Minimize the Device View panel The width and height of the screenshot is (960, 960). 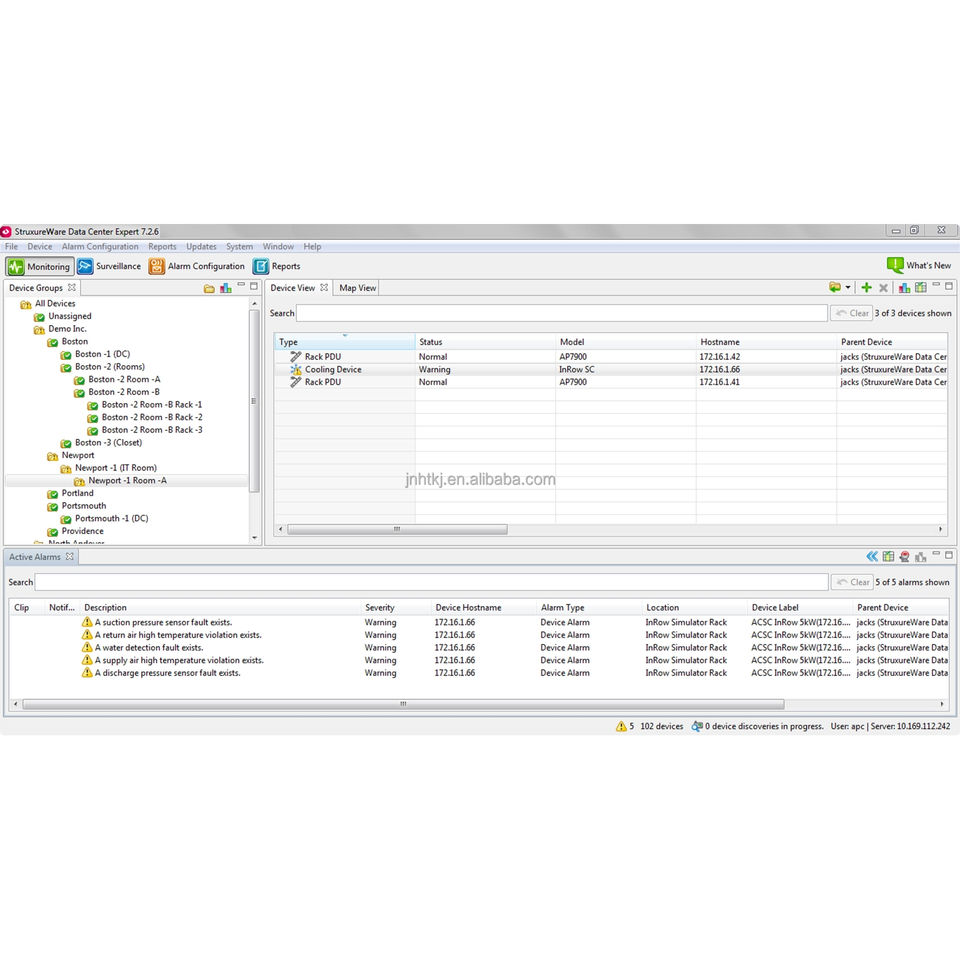coord(936,285)
